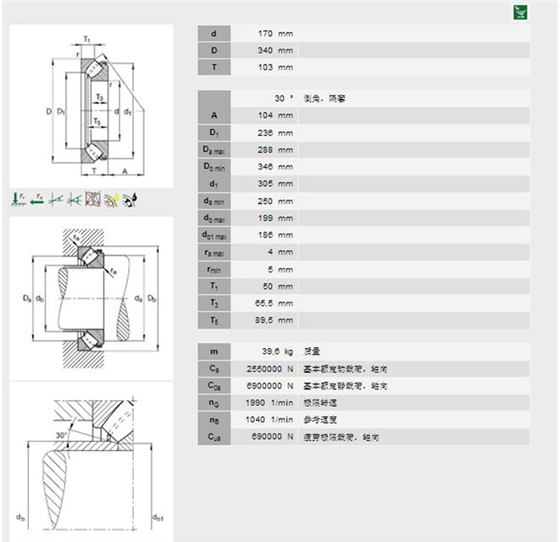Click the da min value 250 mm

(x=275, y=201)
